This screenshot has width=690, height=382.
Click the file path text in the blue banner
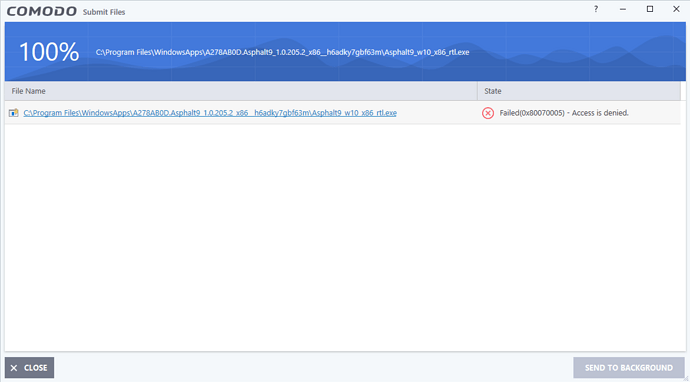click(x=283, y=52)
